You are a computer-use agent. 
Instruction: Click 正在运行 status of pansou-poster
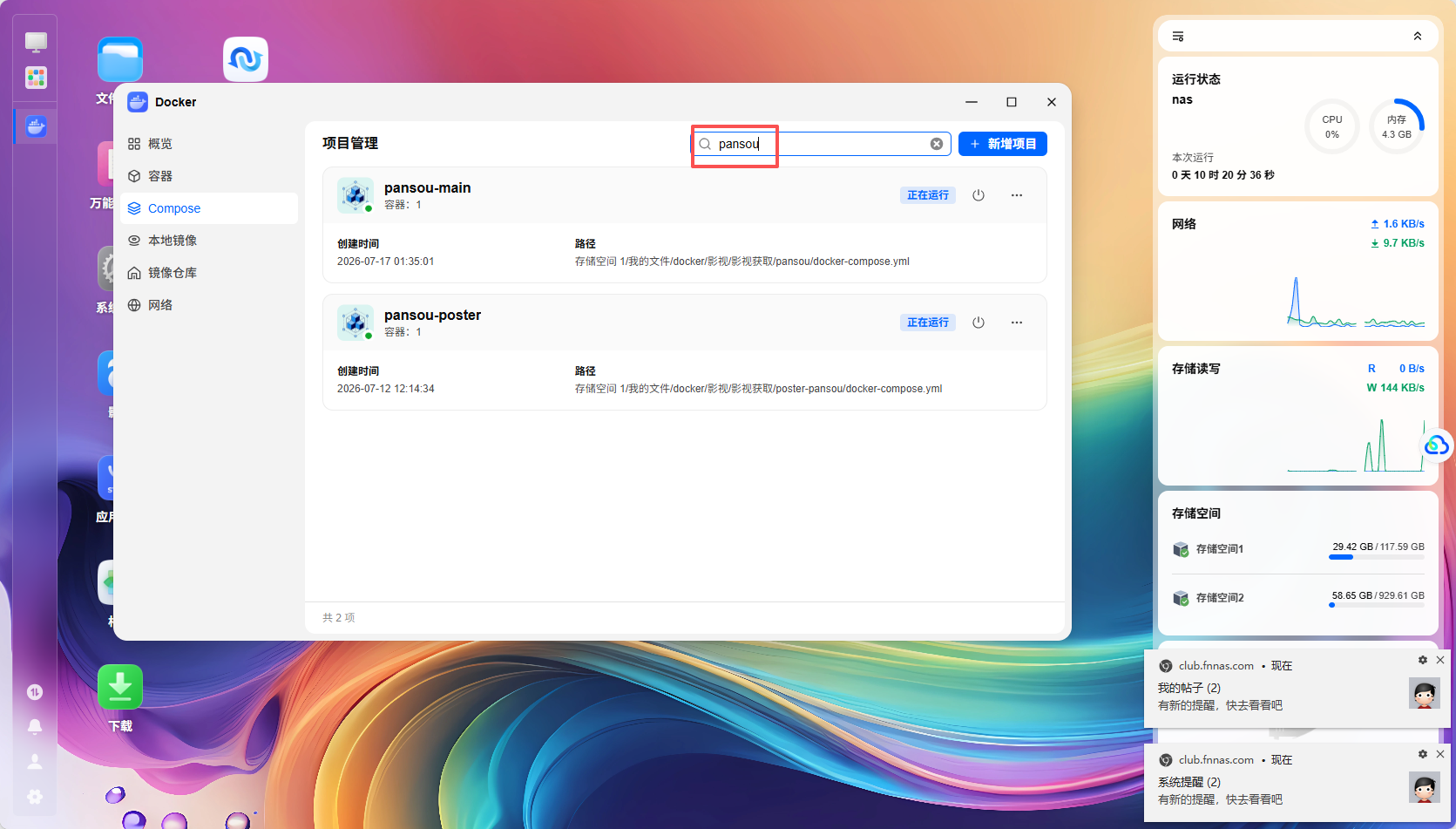pyautogui.click(x=928, y=323)
